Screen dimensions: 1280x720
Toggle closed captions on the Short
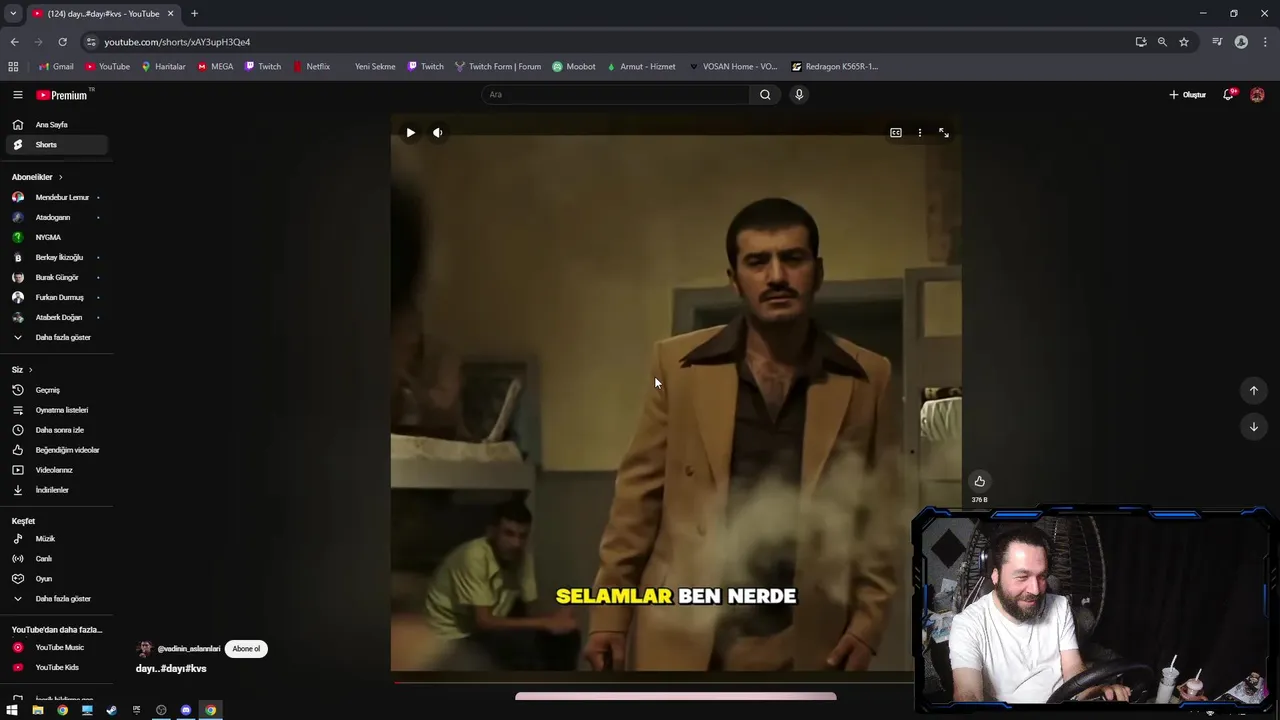896,132
